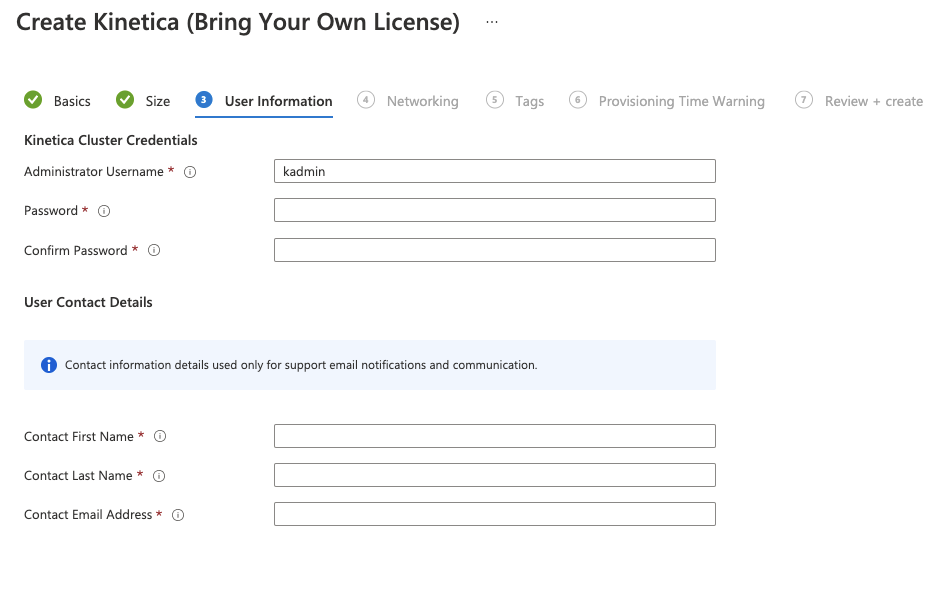943x597 pixels.
Task: Focus the Contact First Name field
Action: [495, 436]
